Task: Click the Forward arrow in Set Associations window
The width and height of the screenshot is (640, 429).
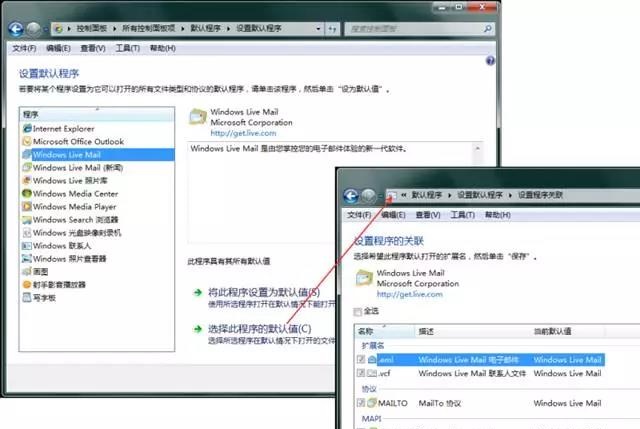Action: point(369,196)
